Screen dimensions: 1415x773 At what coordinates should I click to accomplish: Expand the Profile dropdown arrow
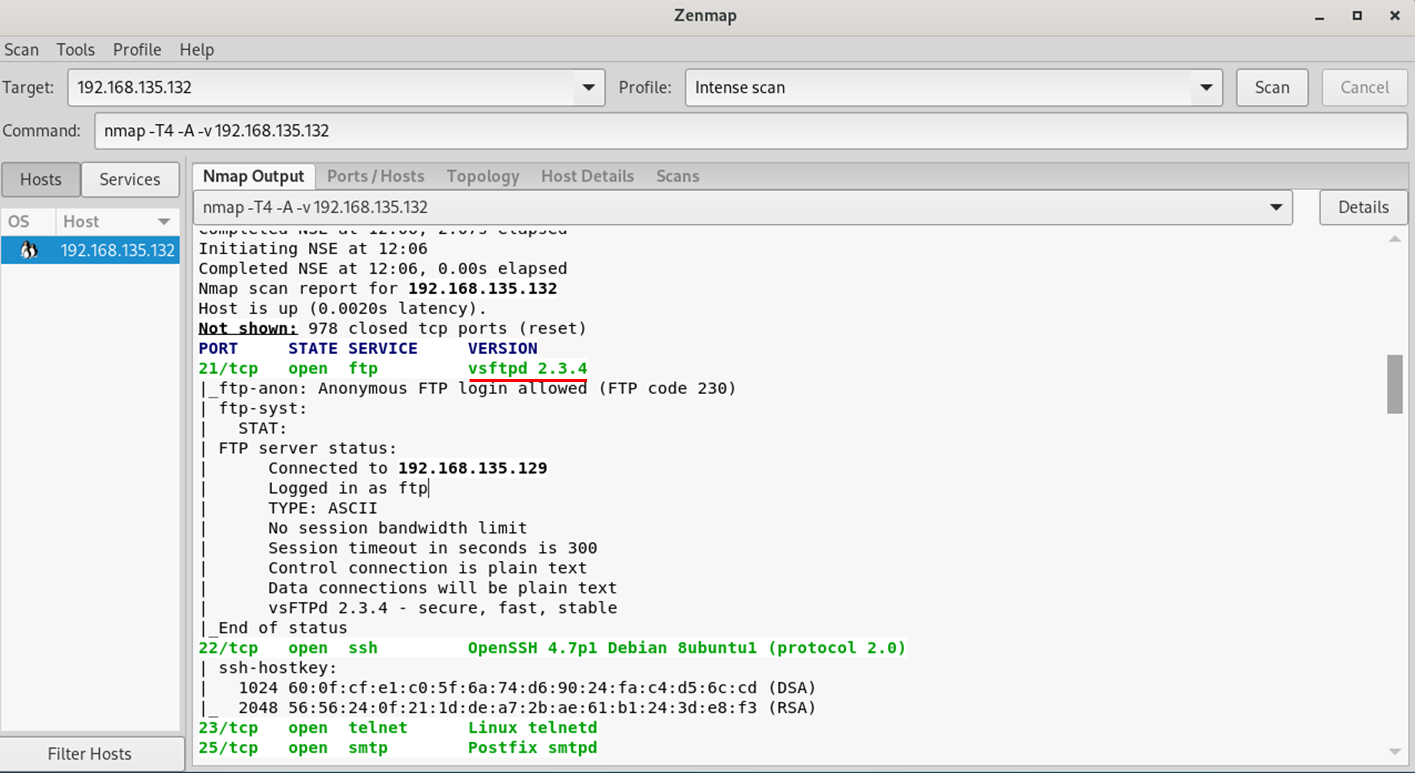pos(1207,88)
